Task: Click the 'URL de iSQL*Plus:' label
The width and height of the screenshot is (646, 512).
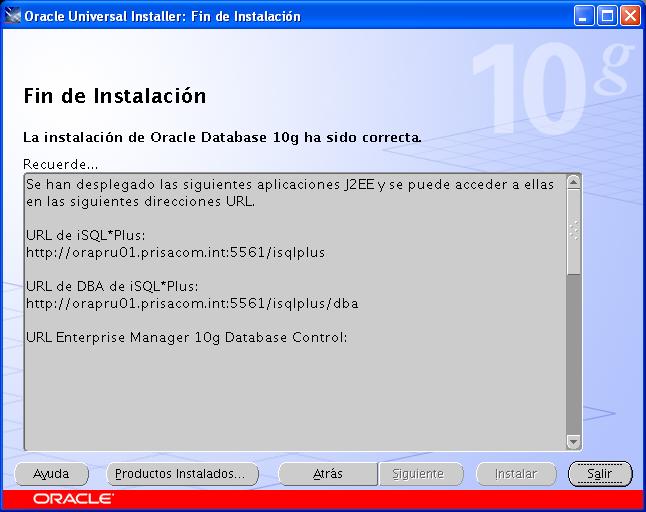Action: coord(86,235)
